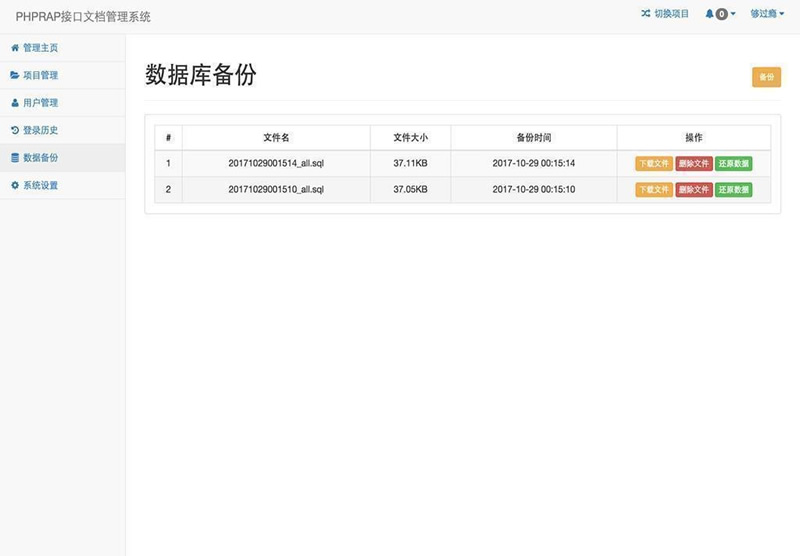Expand the notification count dropdown arrow

[733, 14]
